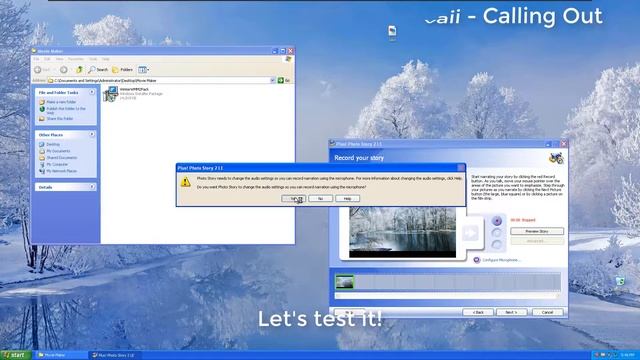Click the system tray clock

[x=627, y=356]
